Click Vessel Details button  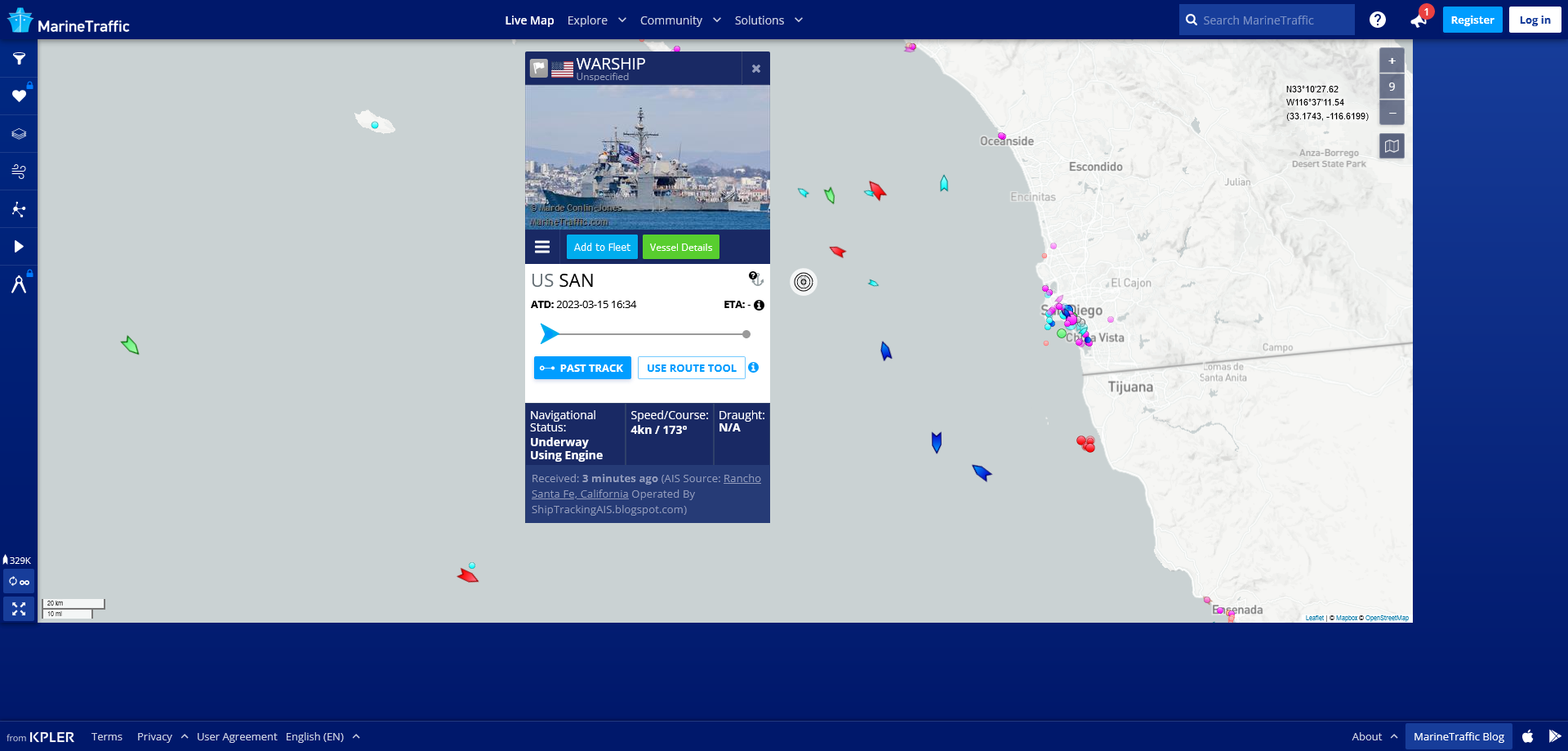tap(681, 247)
